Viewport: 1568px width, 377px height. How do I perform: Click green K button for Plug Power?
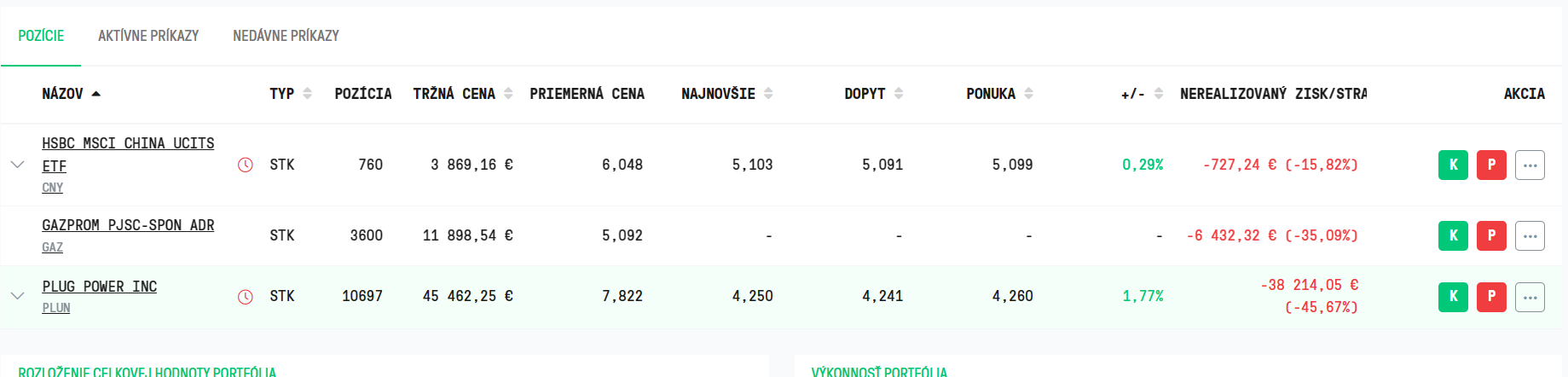[1453, 297]
